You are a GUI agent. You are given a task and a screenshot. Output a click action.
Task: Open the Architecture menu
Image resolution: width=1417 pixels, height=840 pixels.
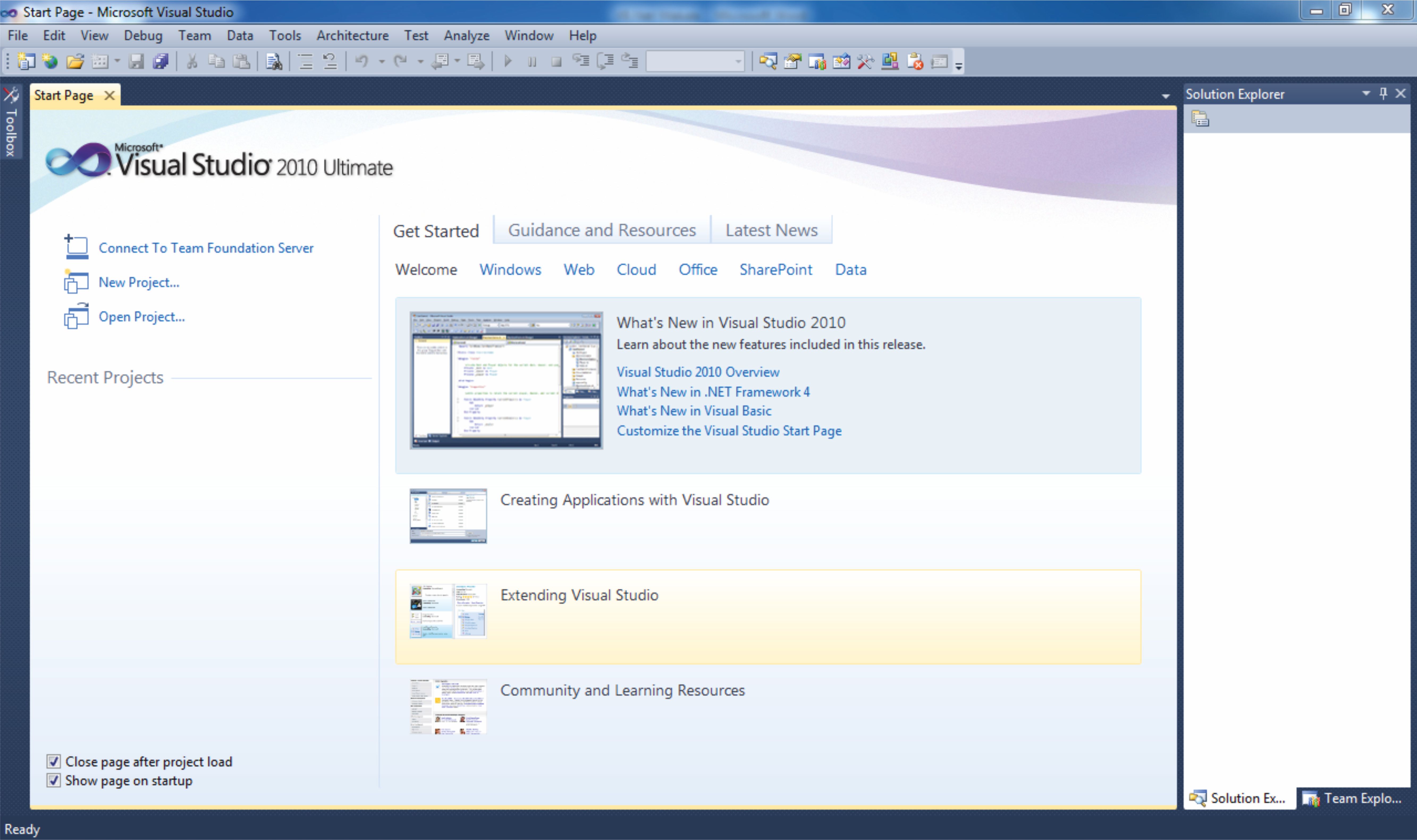coord(352,36)
